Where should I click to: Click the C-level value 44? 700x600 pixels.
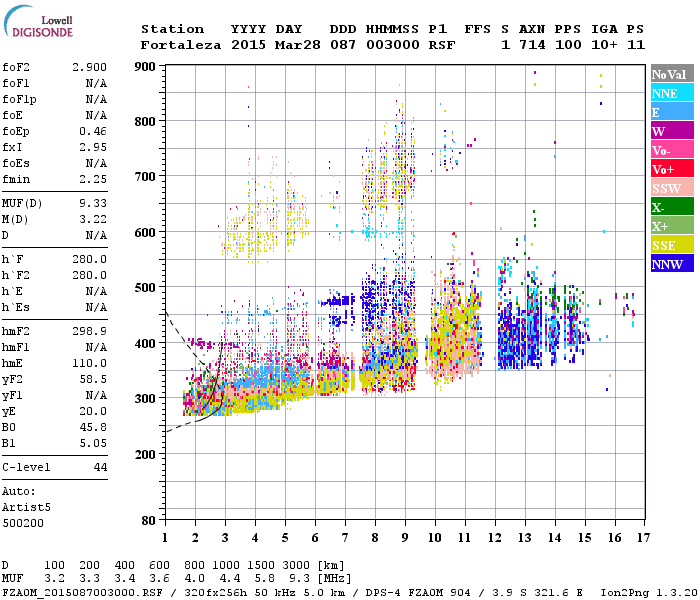(x=100, y=467)
